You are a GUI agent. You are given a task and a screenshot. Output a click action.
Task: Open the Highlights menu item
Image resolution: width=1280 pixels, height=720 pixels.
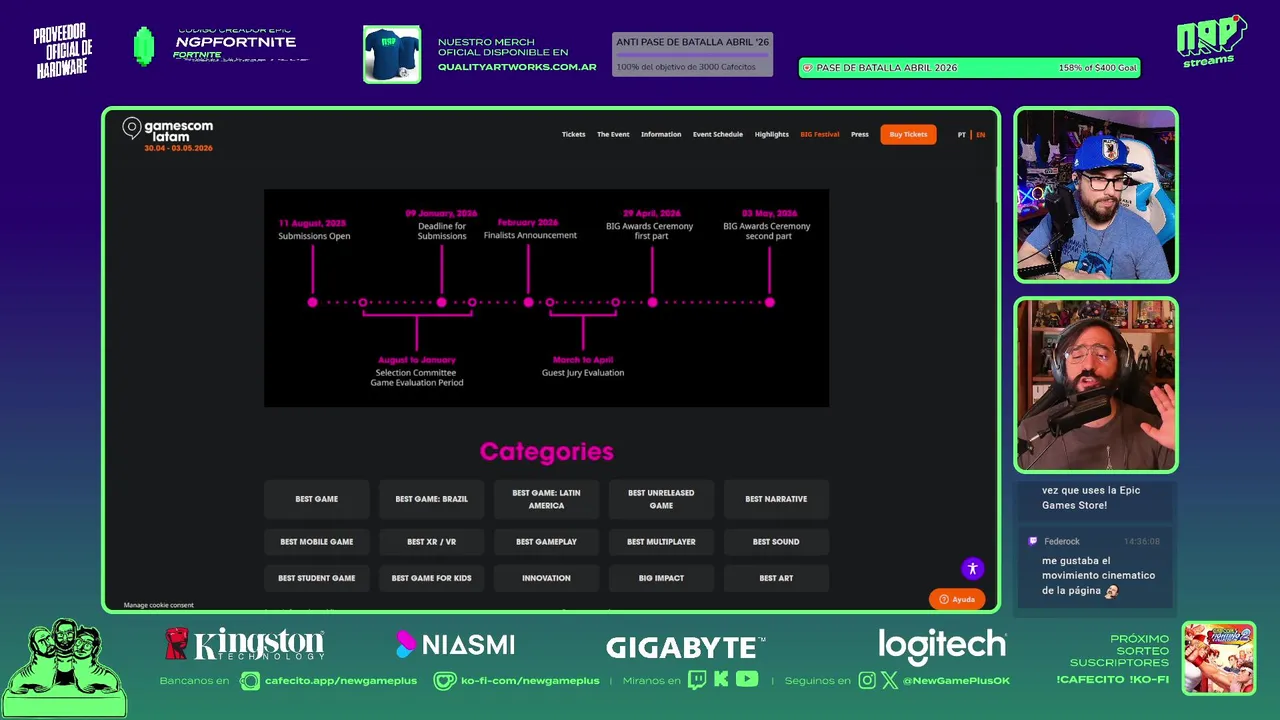772,134
